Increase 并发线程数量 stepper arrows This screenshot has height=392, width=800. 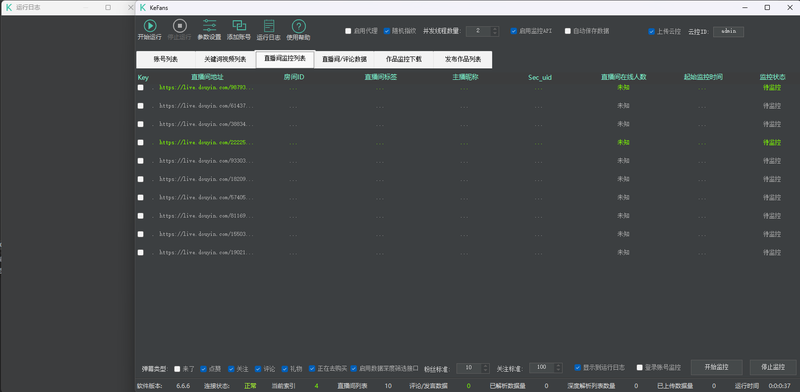[494, 31]
